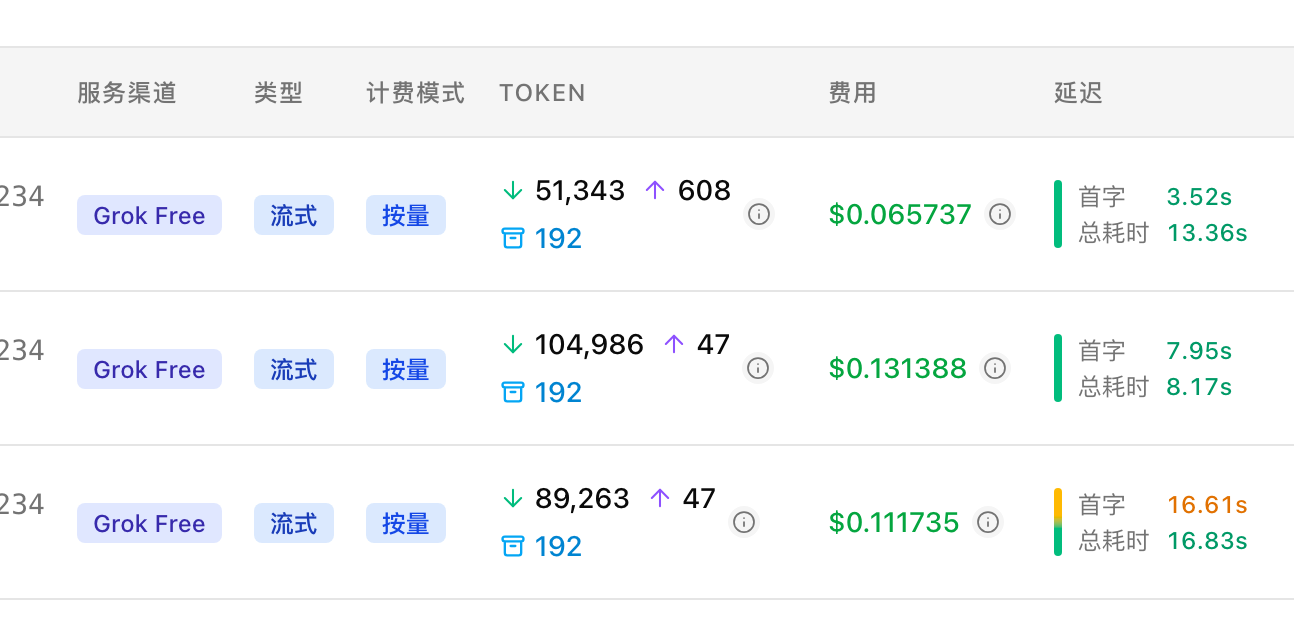Click purple up arrow in 104,986 row
Screen dimensions: 1294x636
(x=674, y=344)
